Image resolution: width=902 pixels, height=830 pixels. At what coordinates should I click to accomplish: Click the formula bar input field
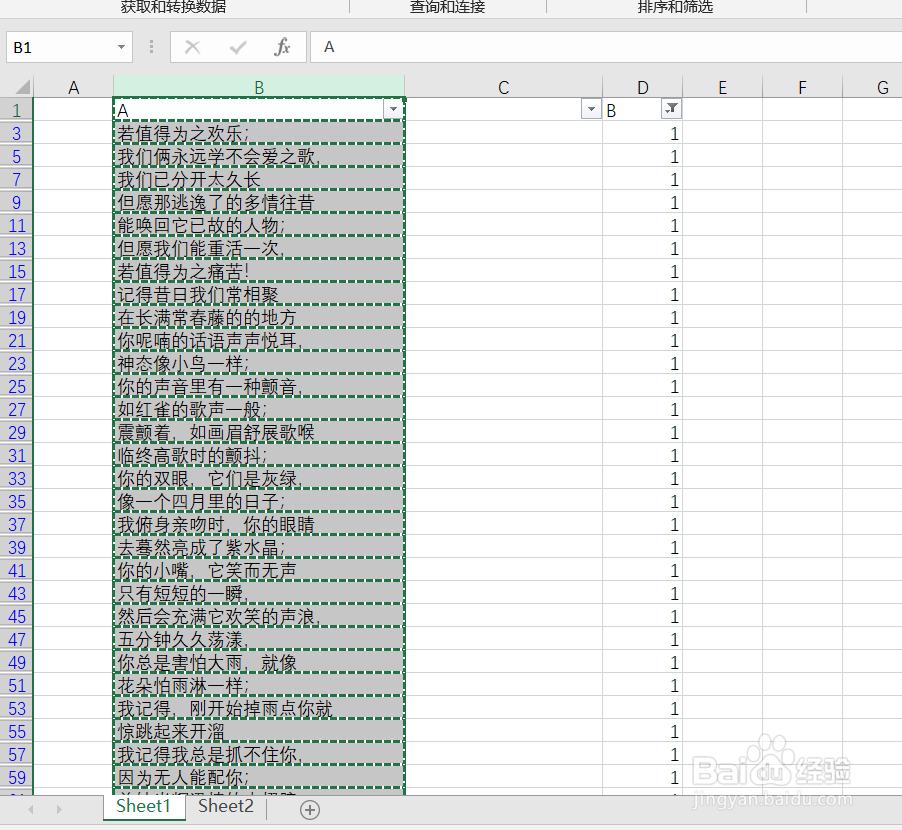[x=606, y=47]
